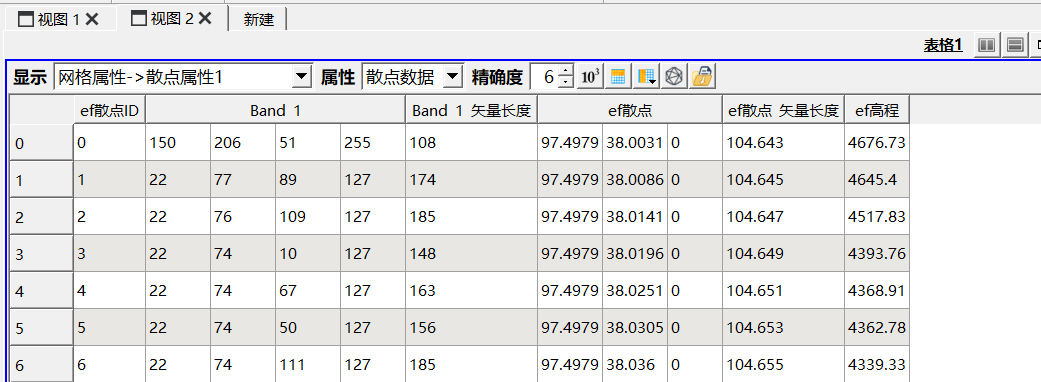
Task: Close the 视图 1 tab
Action: [x=92, y=19]
